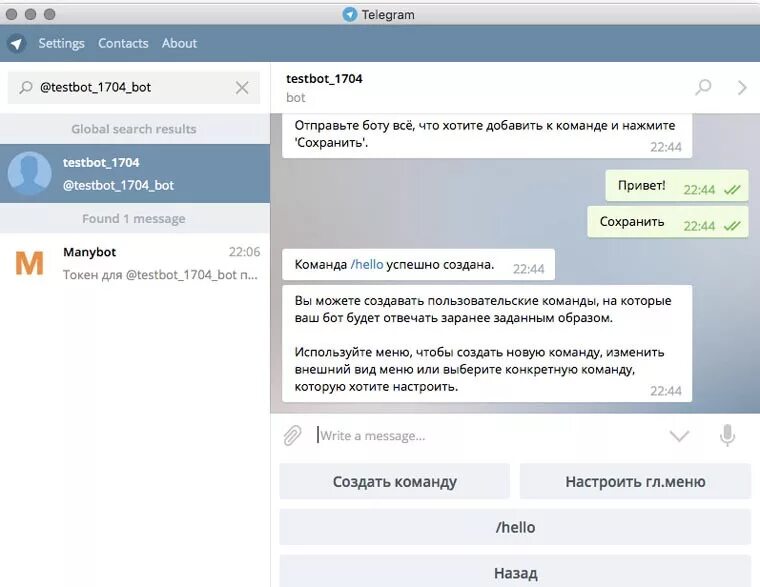The image size is (760, 587).
Task: Click the testbot_1704 chat header title
Action: (x=324, y=79)
